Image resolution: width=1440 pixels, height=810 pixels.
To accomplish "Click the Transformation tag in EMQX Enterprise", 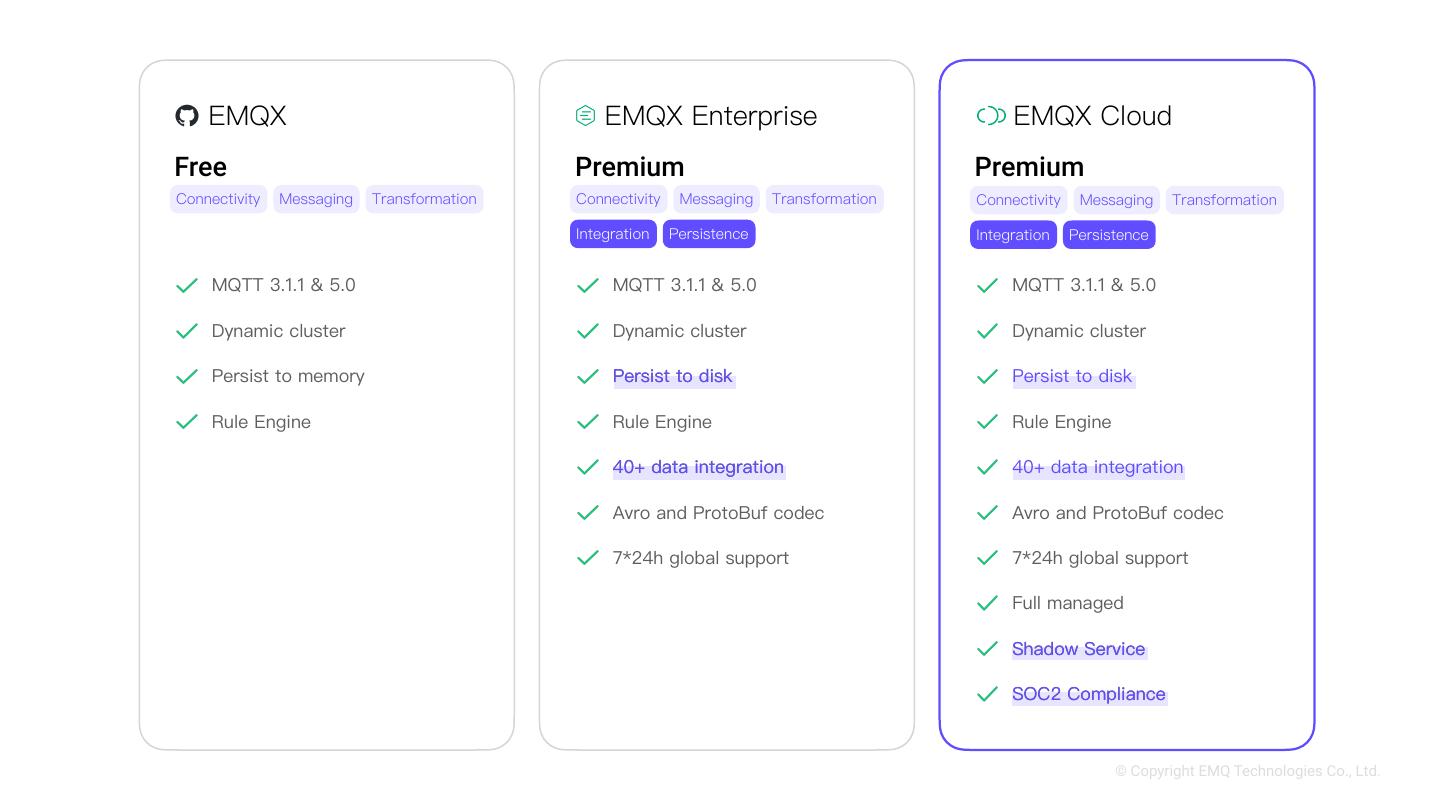I will 824,199.
